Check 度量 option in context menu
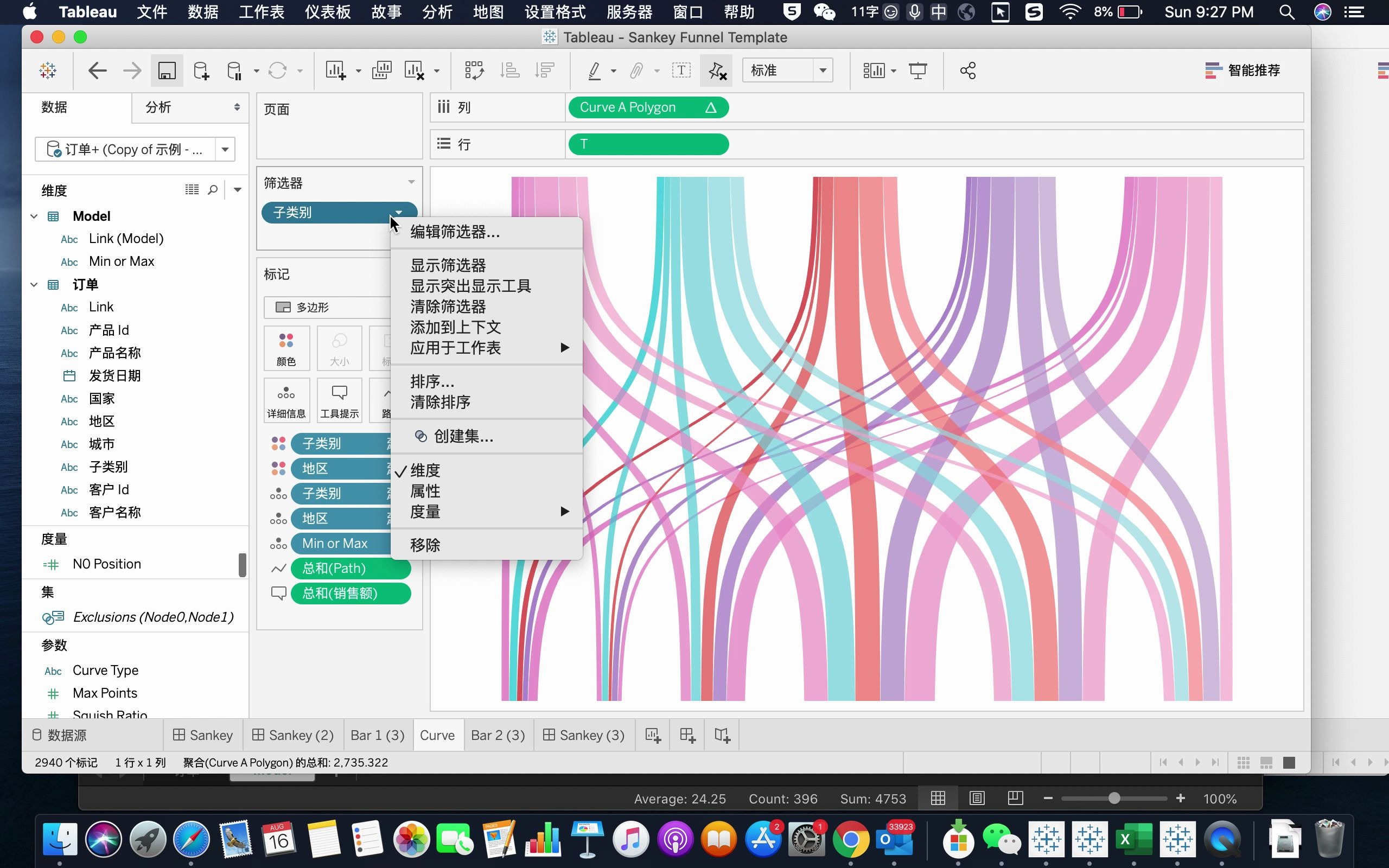 (x=424, y=511)
